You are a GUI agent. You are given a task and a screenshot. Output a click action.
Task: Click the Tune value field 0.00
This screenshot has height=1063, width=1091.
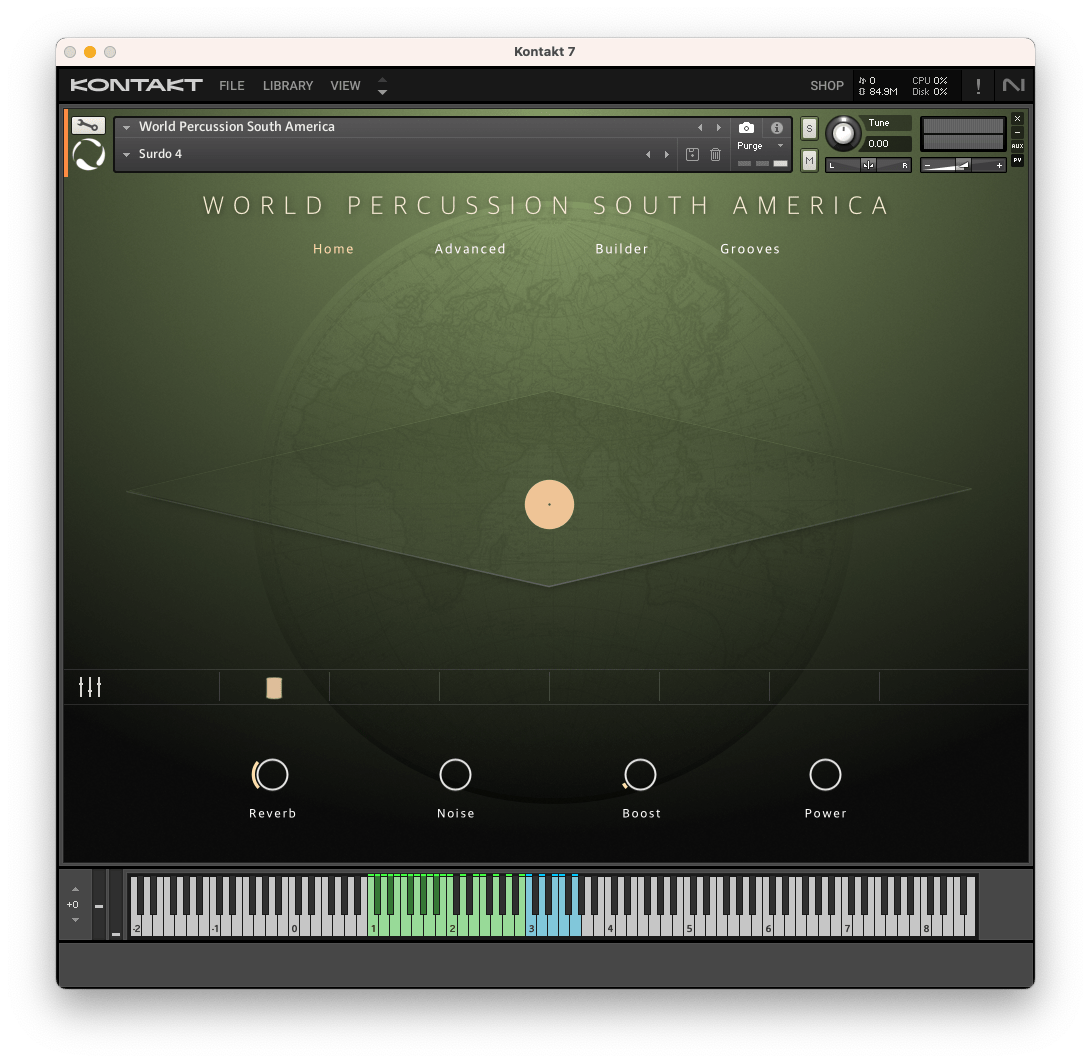coord(887,143)
